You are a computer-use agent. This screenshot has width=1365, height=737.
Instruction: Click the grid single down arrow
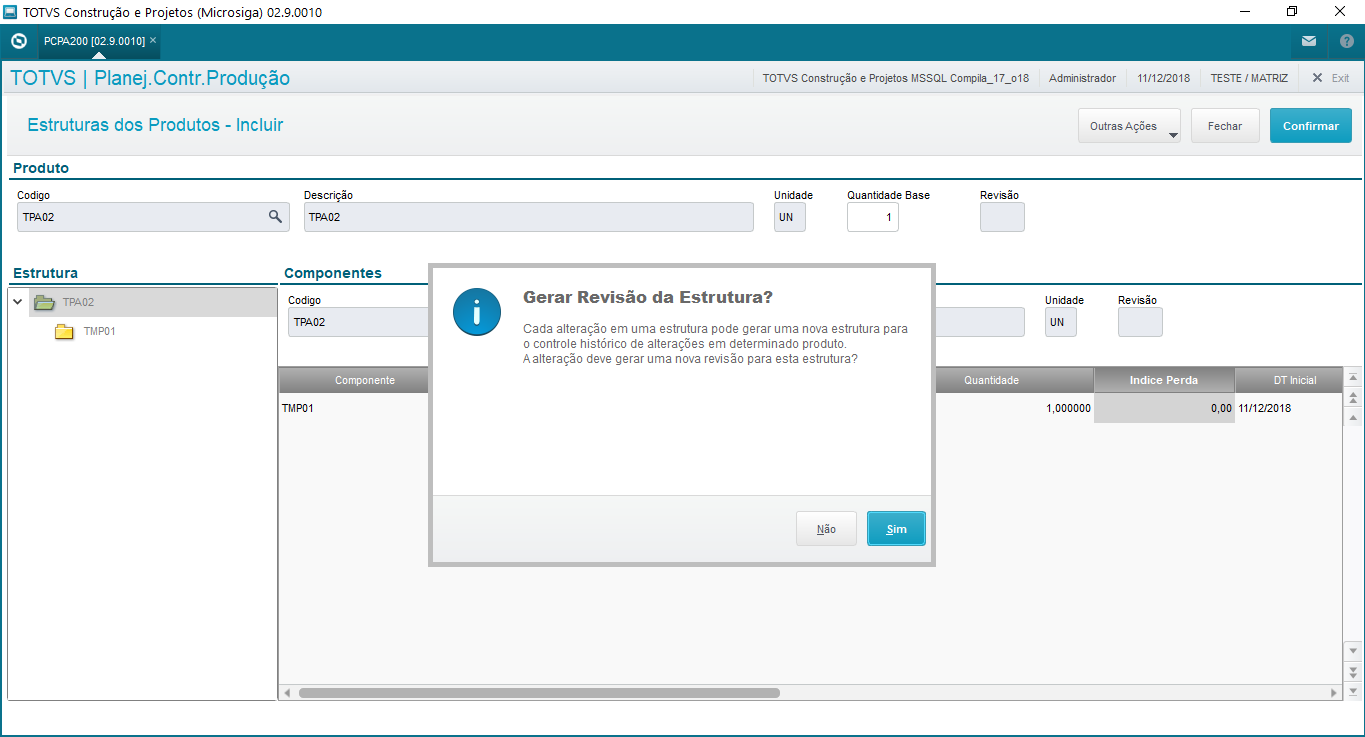[1354, 650]
